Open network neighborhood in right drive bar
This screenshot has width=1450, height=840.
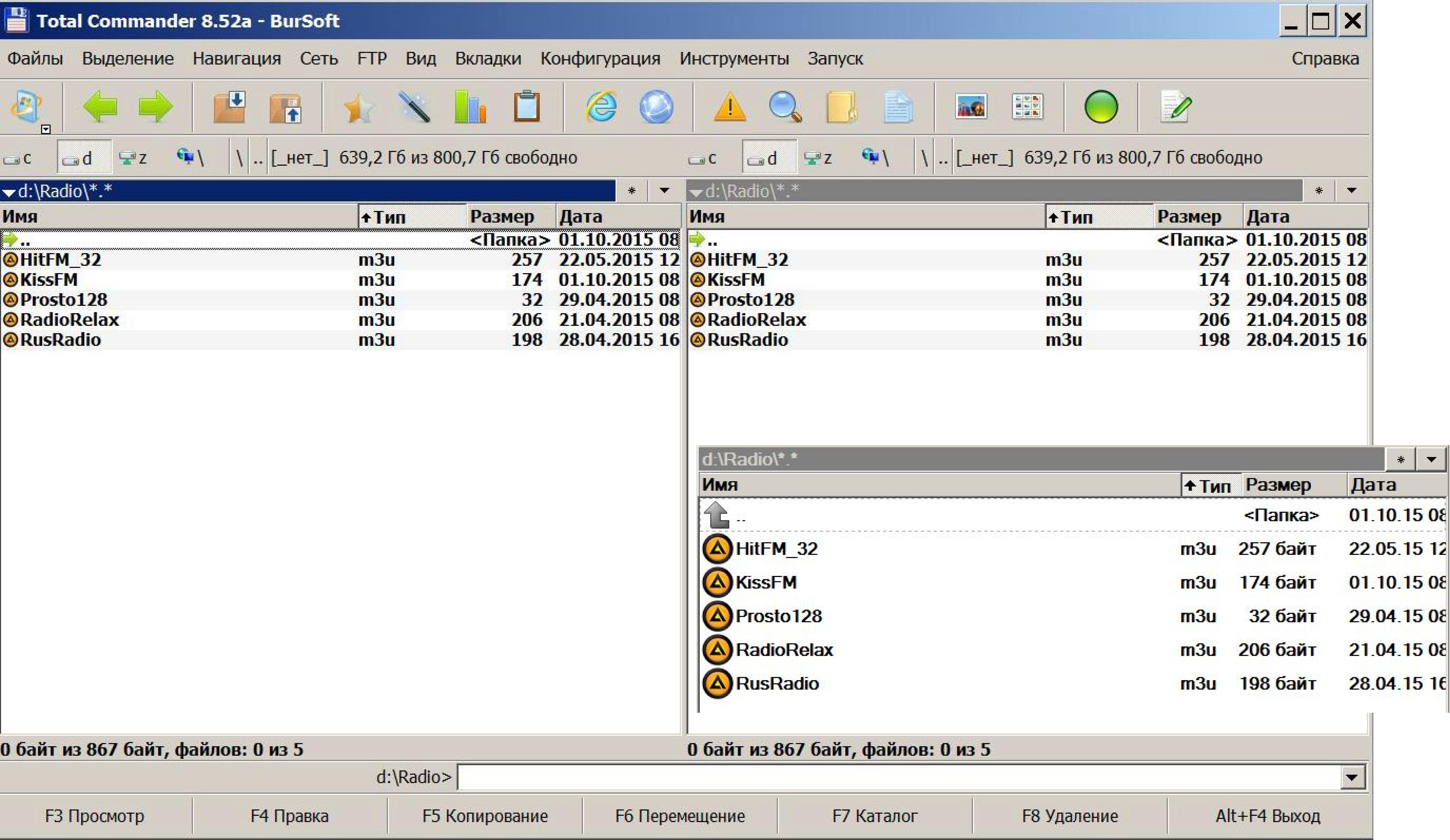coord(876,158)
